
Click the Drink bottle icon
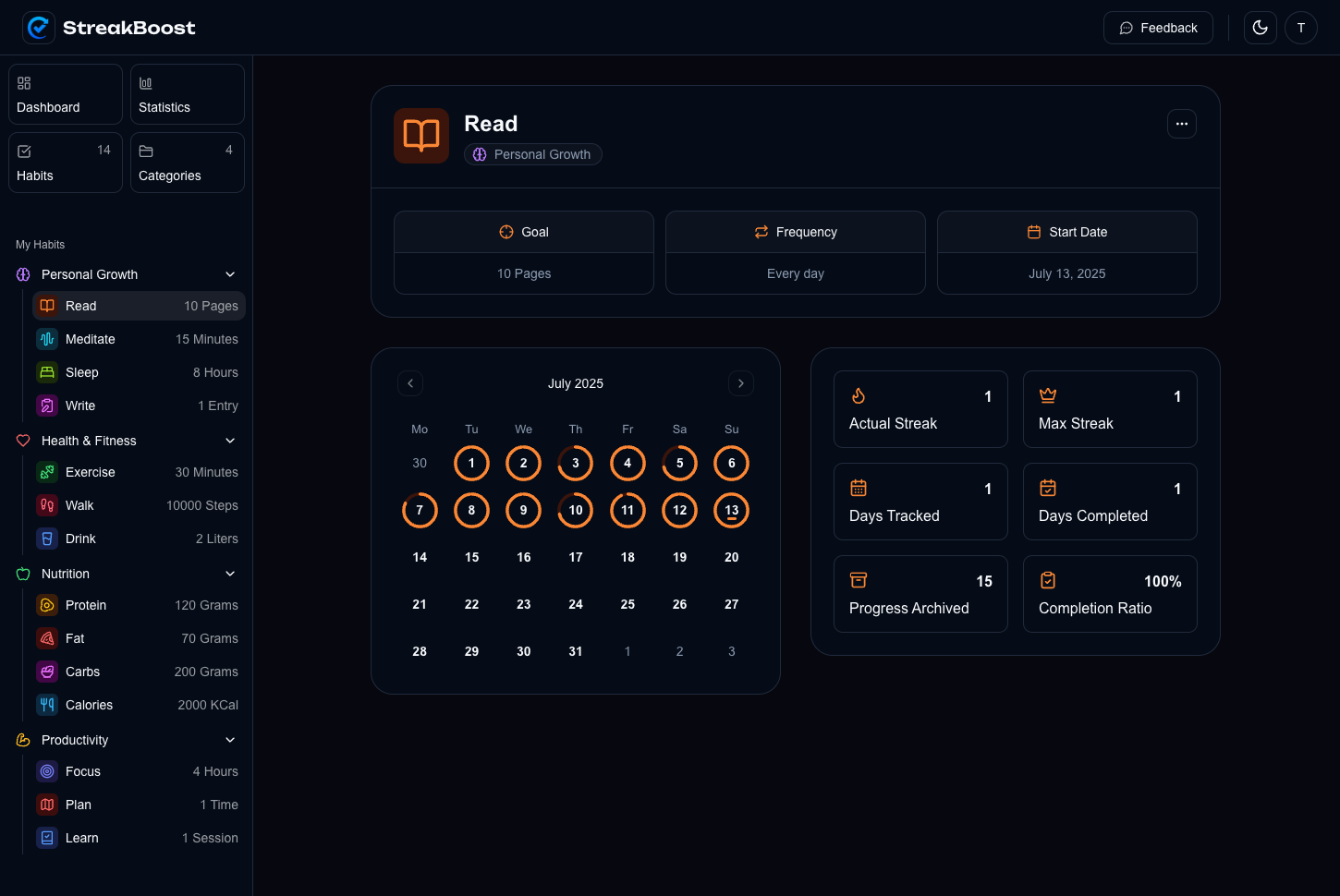[47, 539]
